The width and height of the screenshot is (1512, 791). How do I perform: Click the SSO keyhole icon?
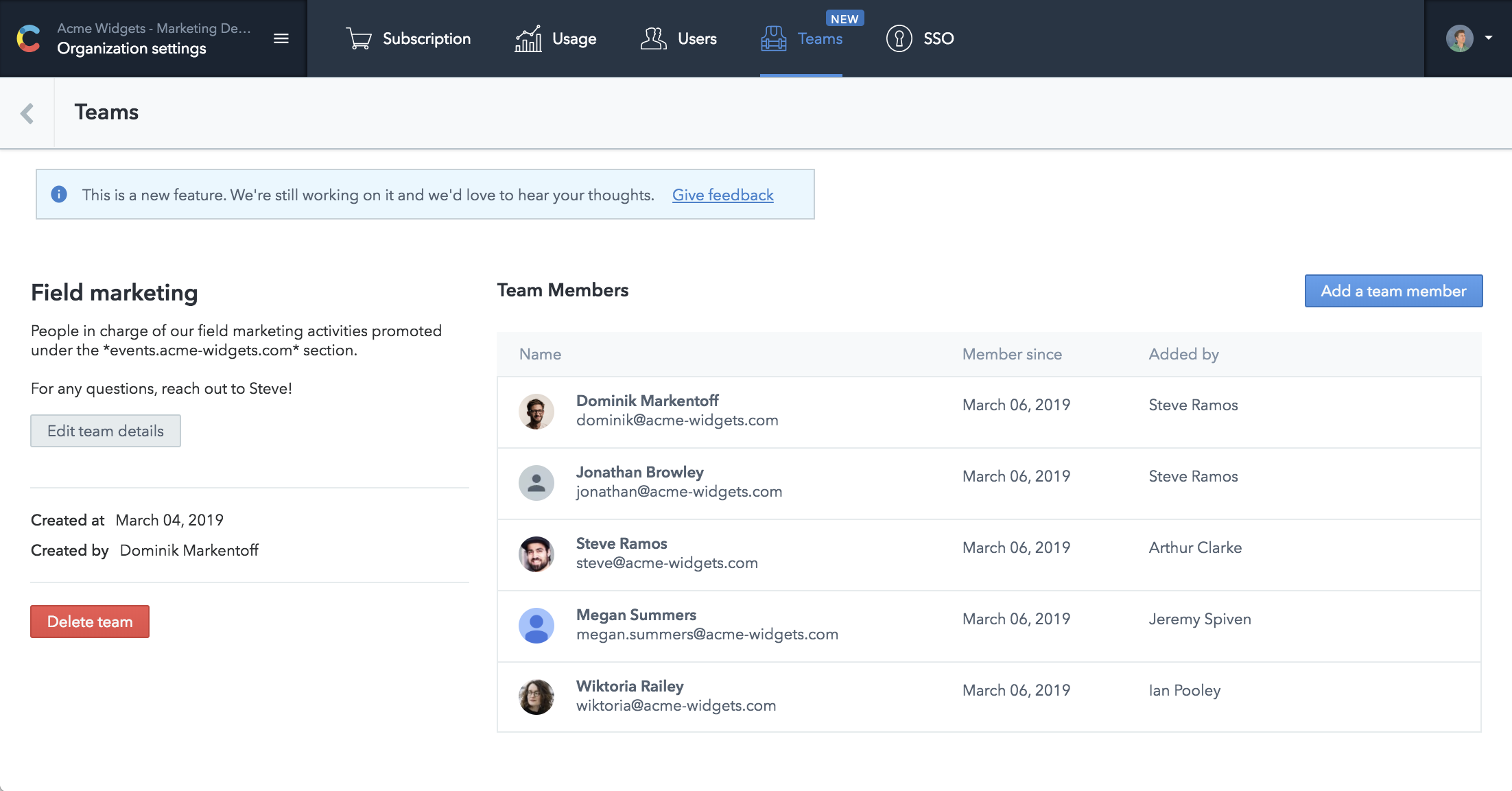pyautogui.click(x=899, y=38)
